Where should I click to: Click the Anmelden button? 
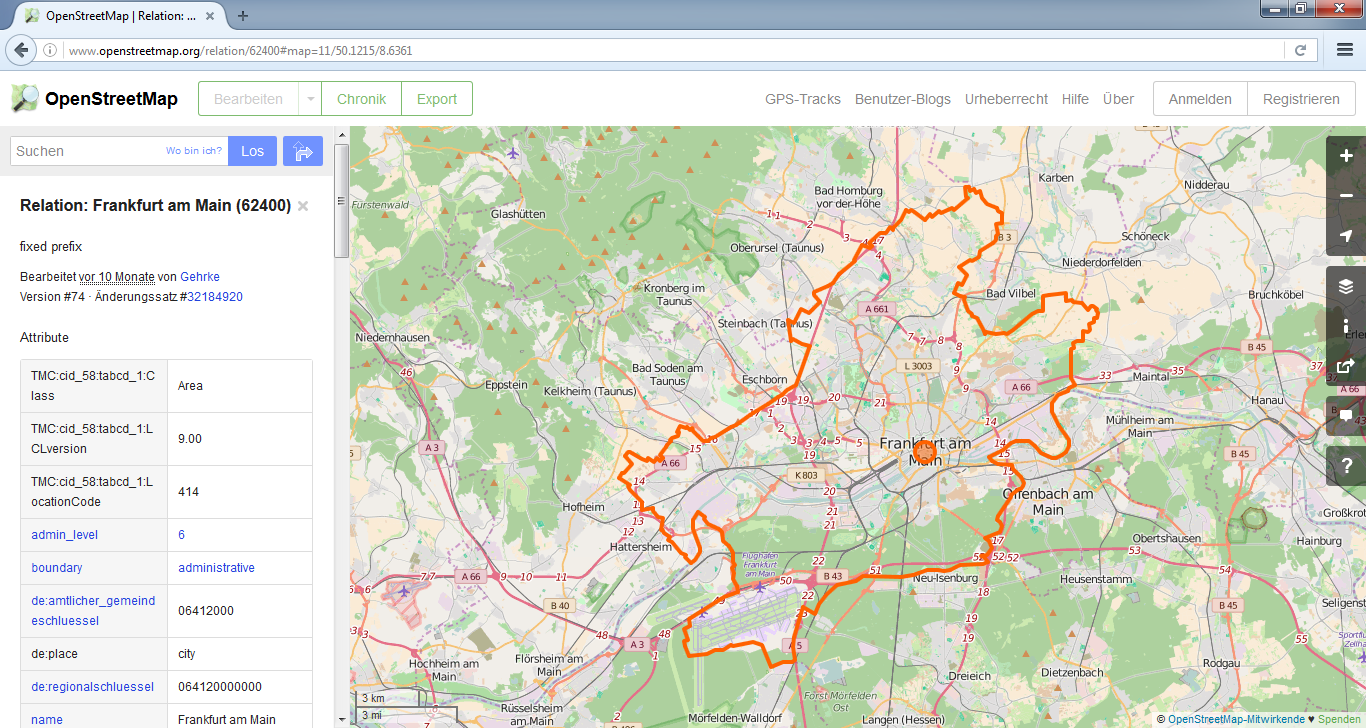click(1200, 99)
